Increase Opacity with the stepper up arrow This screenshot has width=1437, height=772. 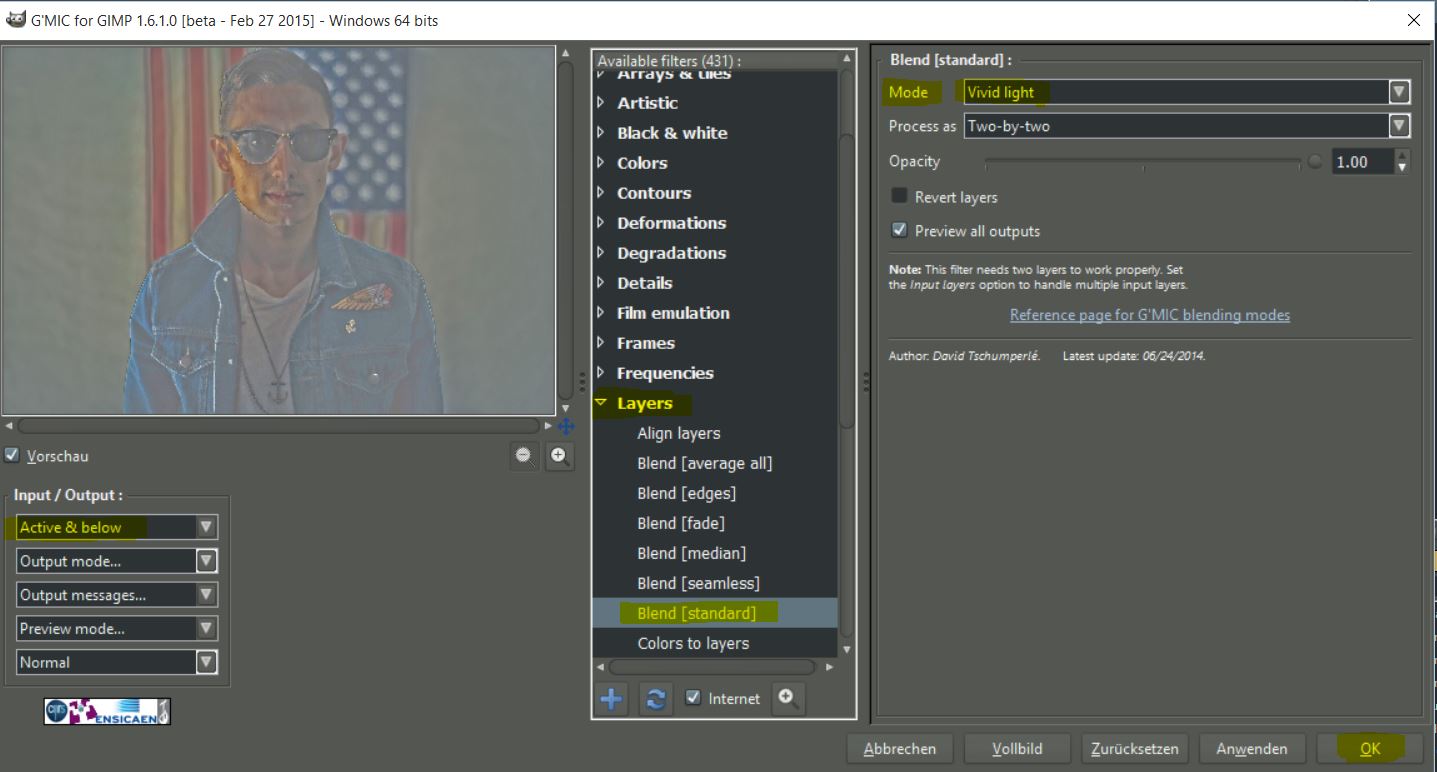tap(1402, 155)
